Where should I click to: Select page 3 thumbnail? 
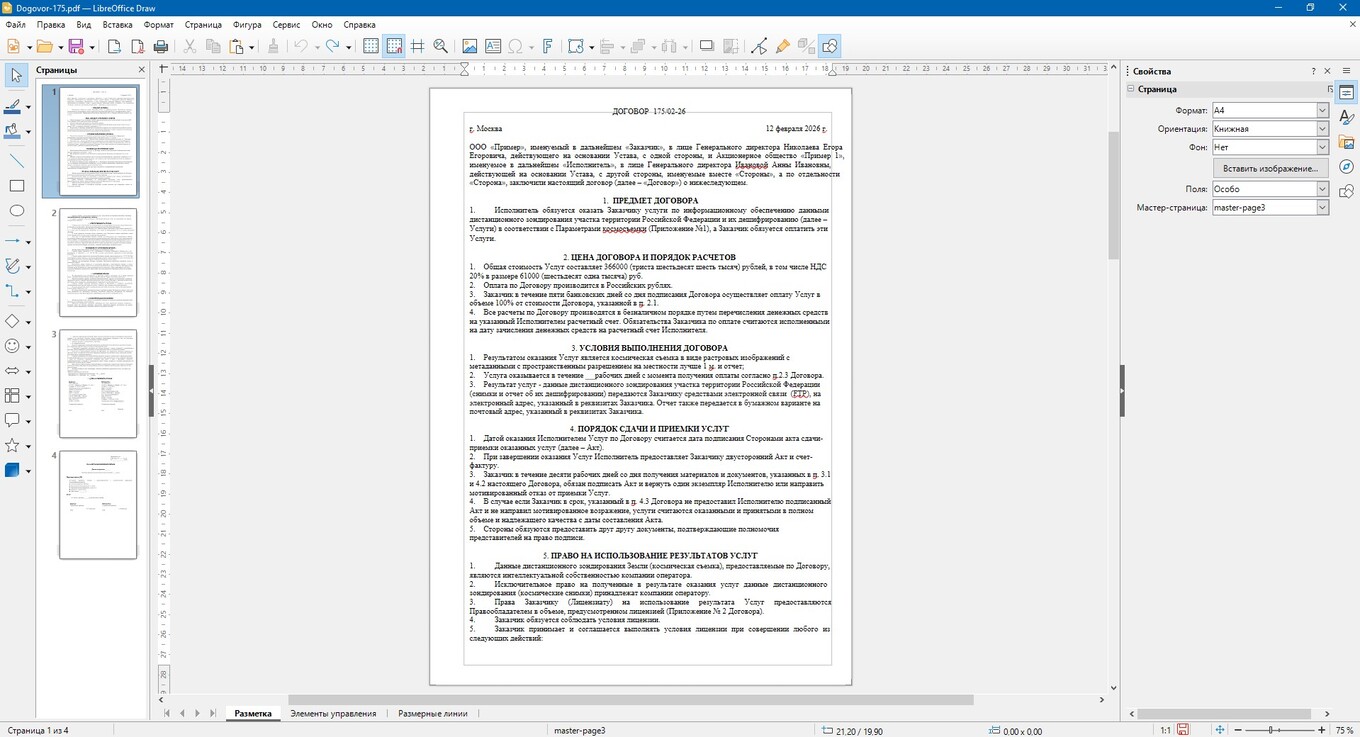point(98,384)
